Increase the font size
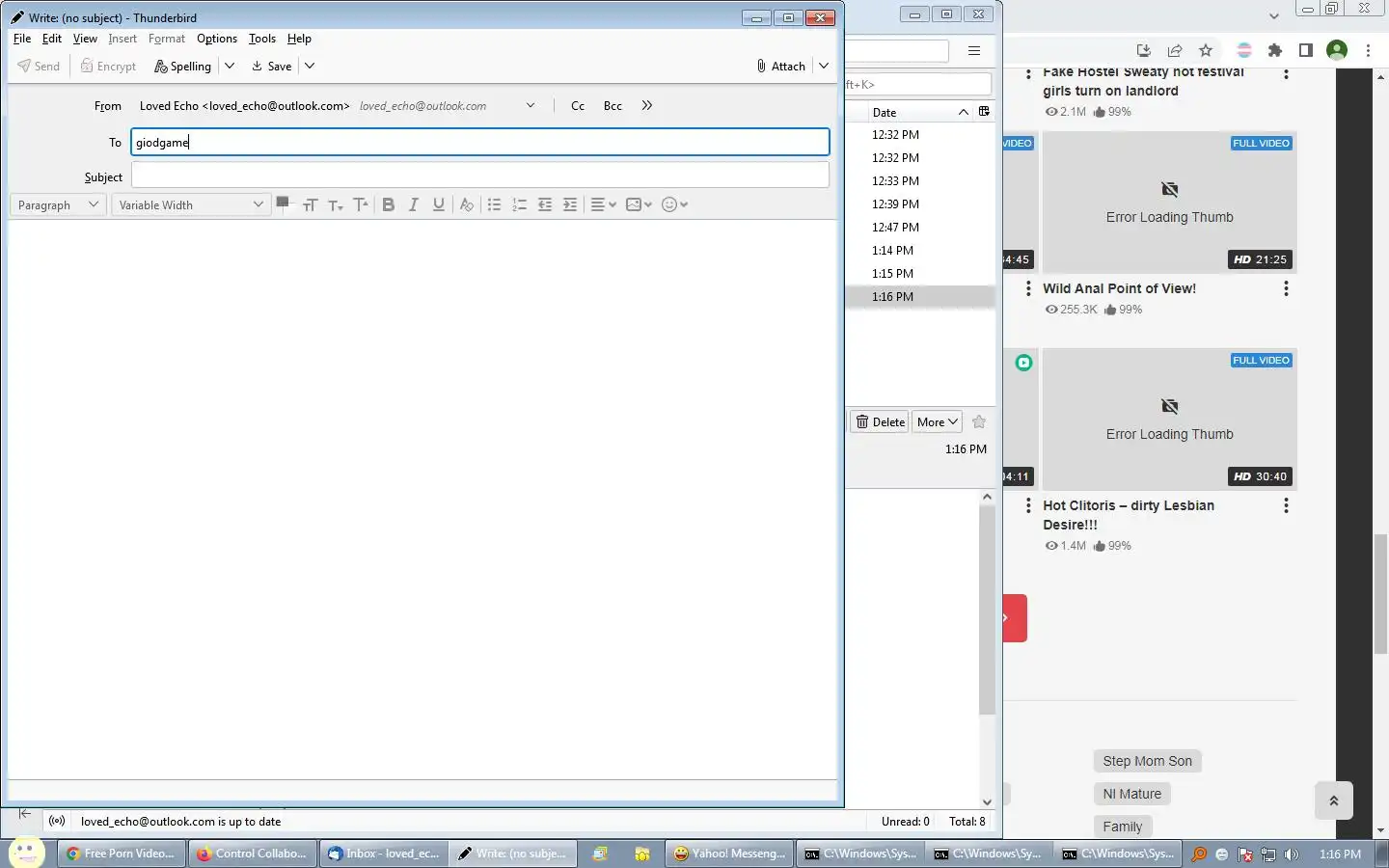The height and width of the screenshot is (868, 1389). 361,204
